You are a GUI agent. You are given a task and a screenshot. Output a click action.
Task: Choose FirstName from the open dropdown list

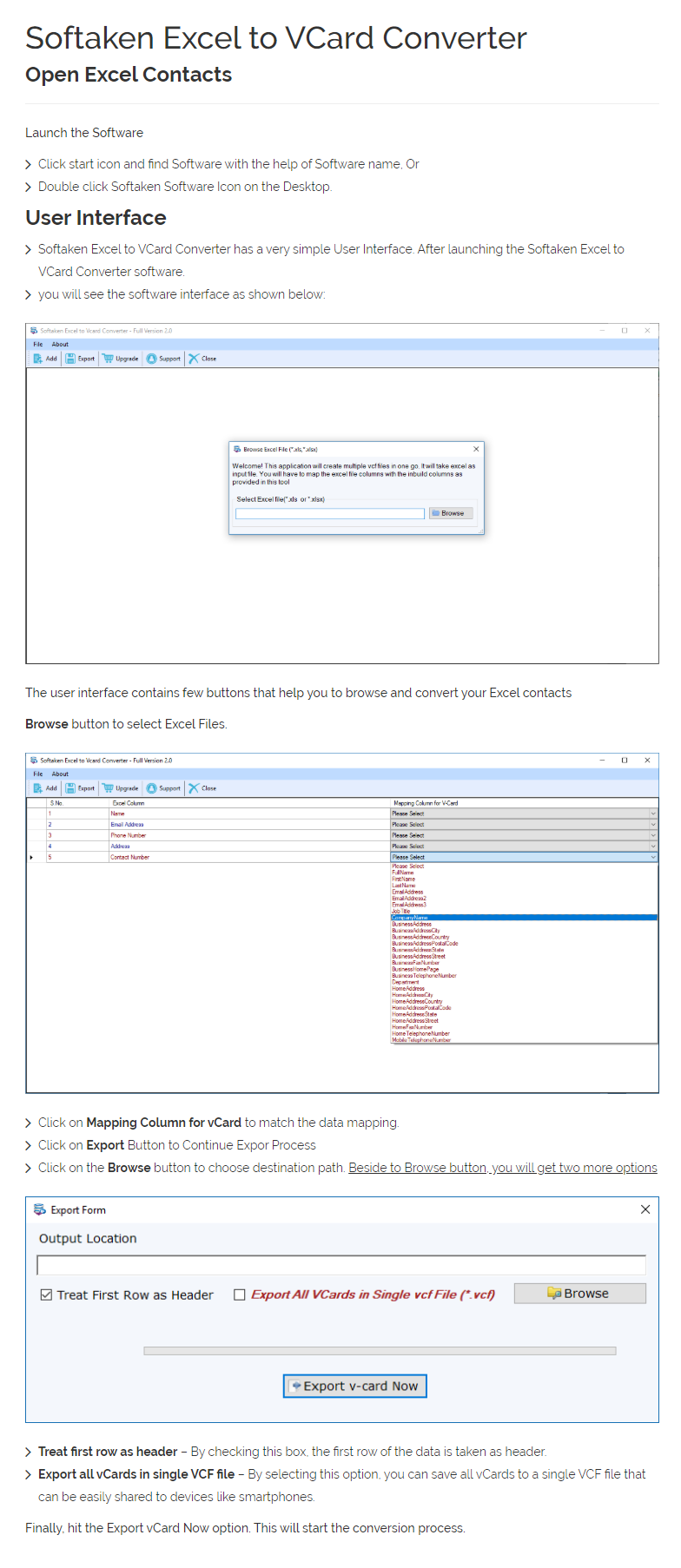click(404, 880)
